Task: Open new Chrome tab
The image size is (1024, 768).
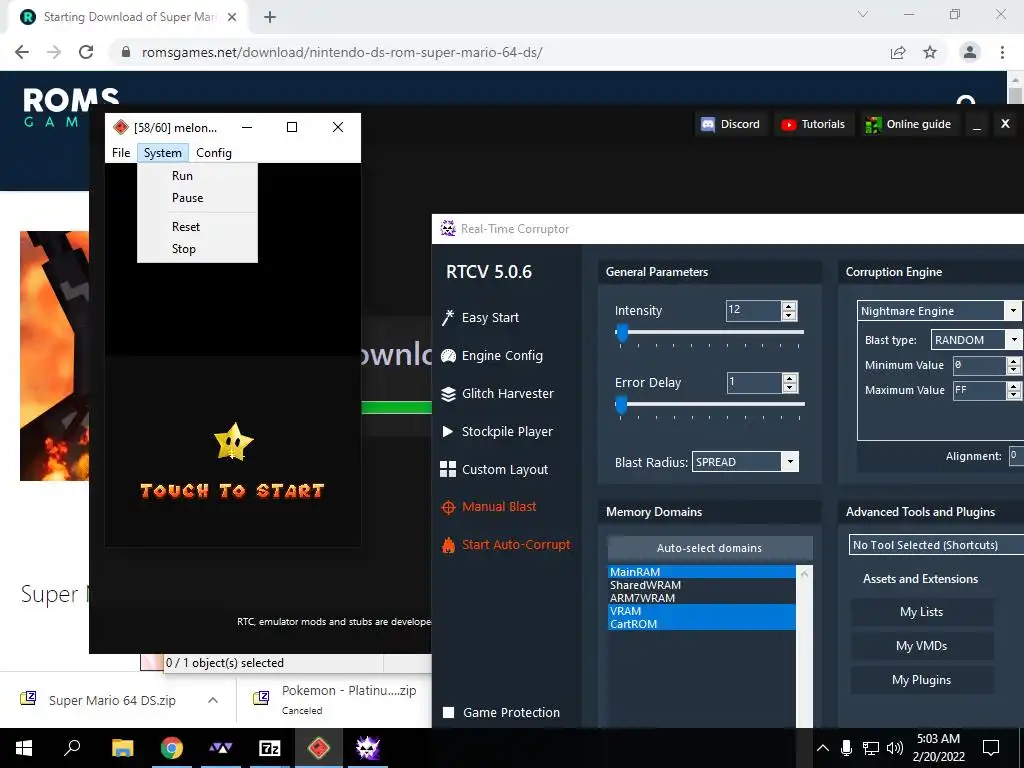Action: click(x=270, y=17)
